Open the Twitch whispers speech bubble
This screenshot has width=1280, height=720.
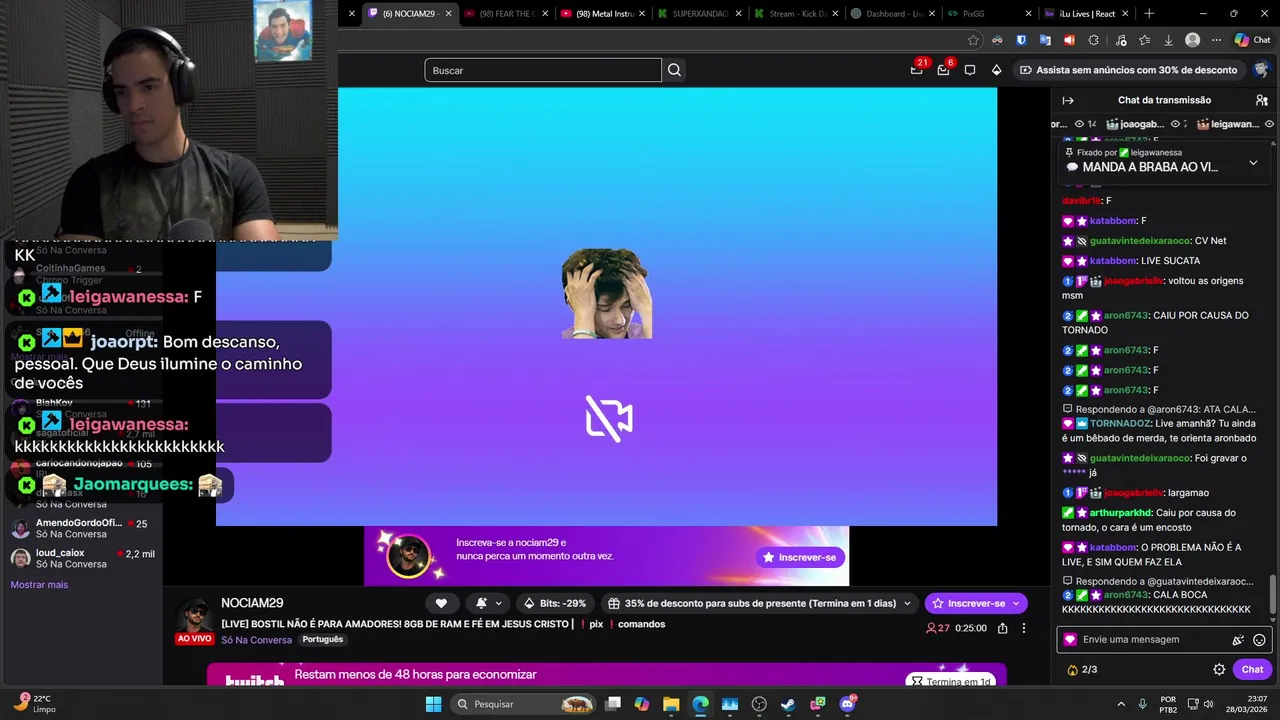[x=970, y=70]
